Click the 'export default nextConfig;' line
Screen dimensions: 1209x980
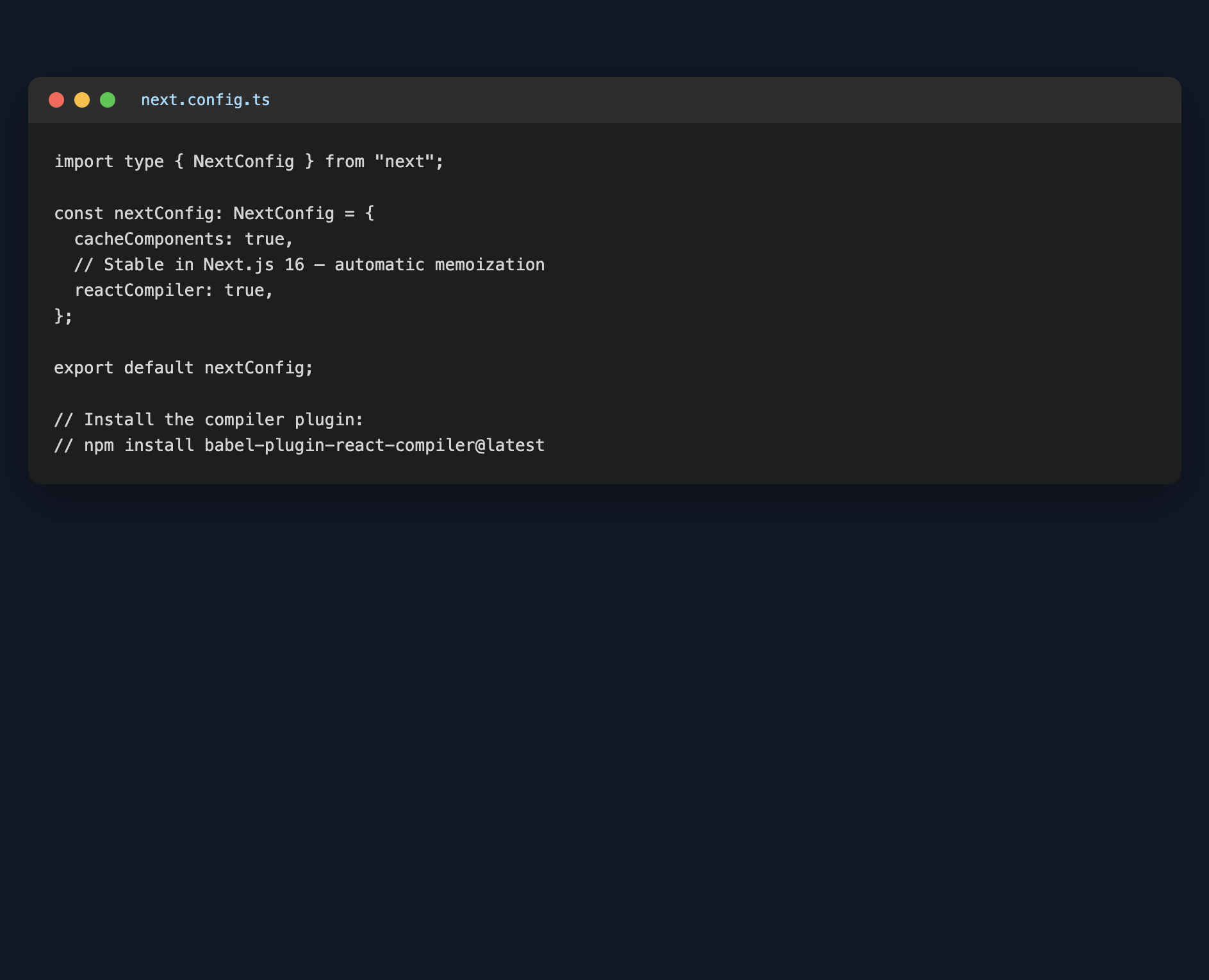pyautogui.click(x=184, y=368)
